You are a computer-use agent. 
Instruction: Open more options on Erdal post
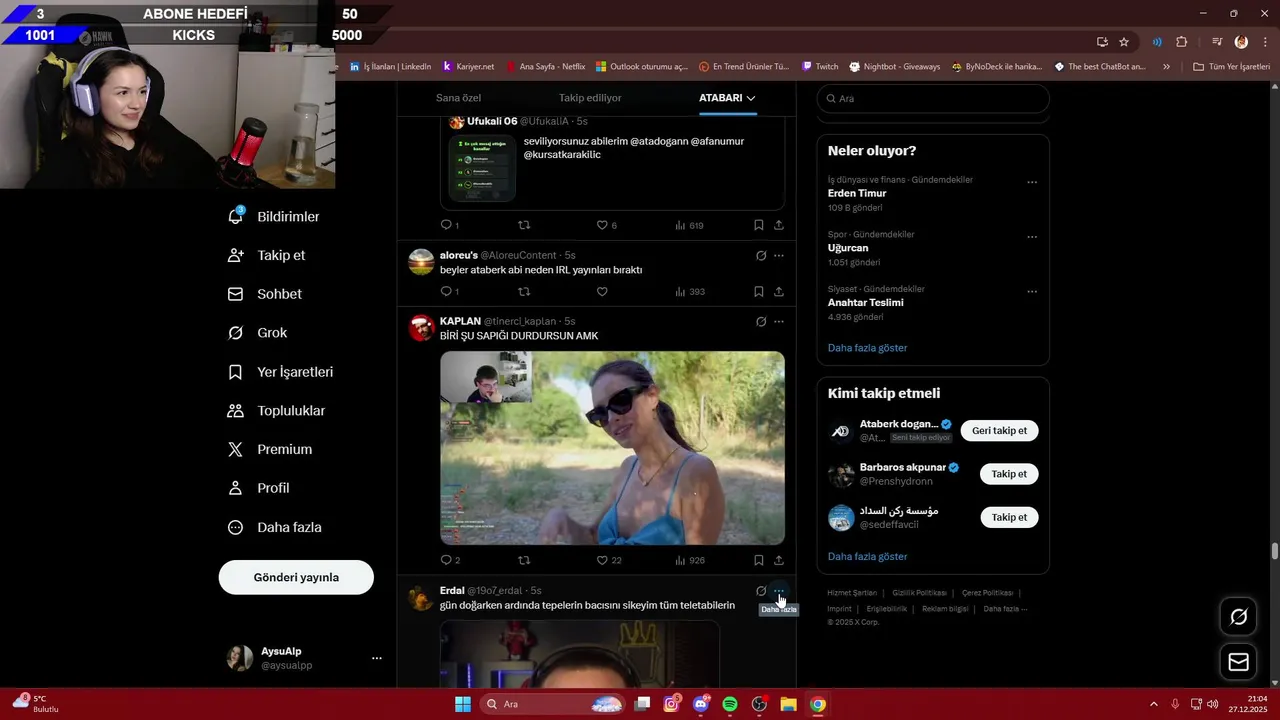coord(779,591)
